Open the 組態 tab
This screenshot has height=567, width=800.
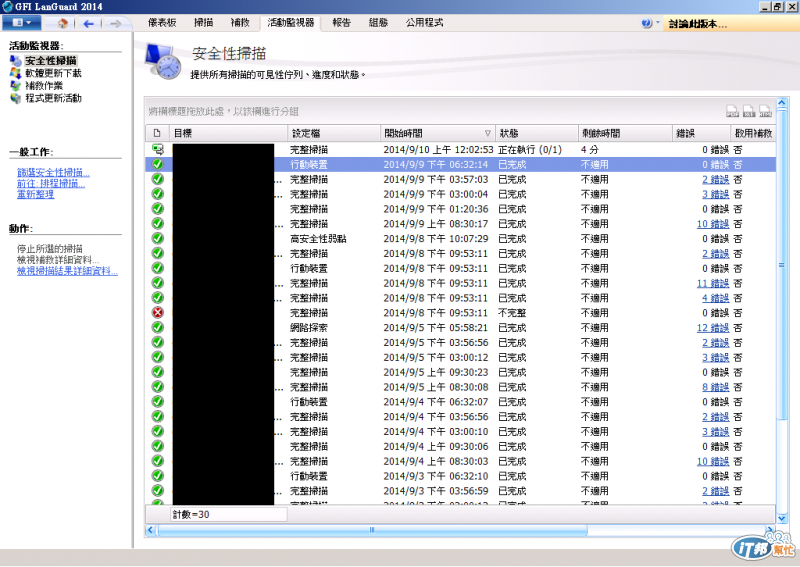(x=378, y=22)
